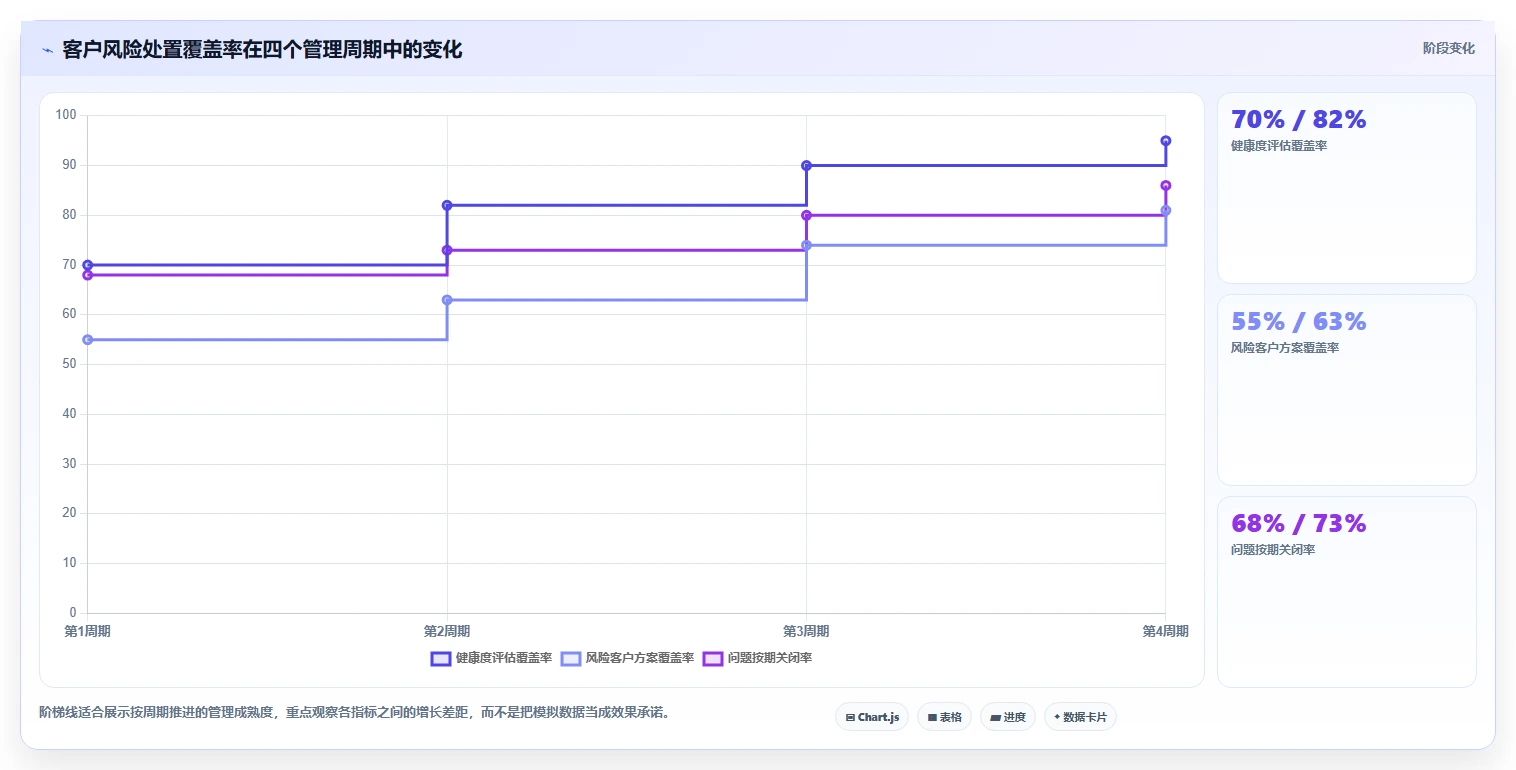Click the 风险客户方案覆盖率 caption in the middle card
The width and height of the screenshot is (1516, 770).
click(x=1285, y=348)
